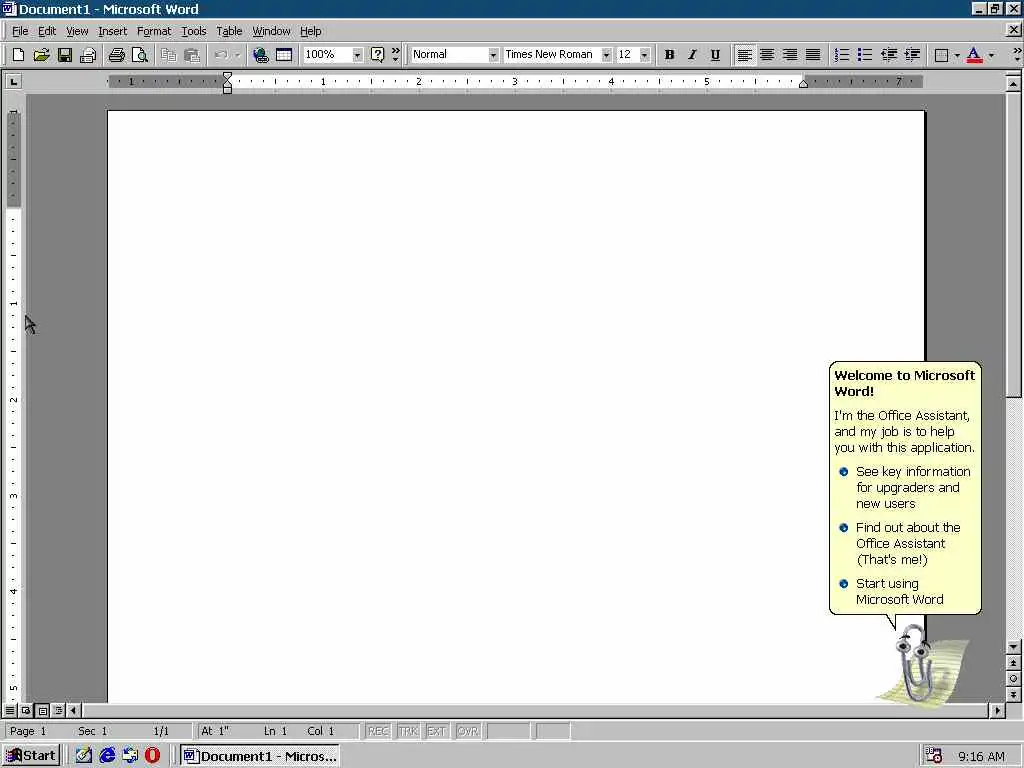This screenshot has height=768, width=1024.
Task: Click Document1 taskbar button
Action: 260,756
